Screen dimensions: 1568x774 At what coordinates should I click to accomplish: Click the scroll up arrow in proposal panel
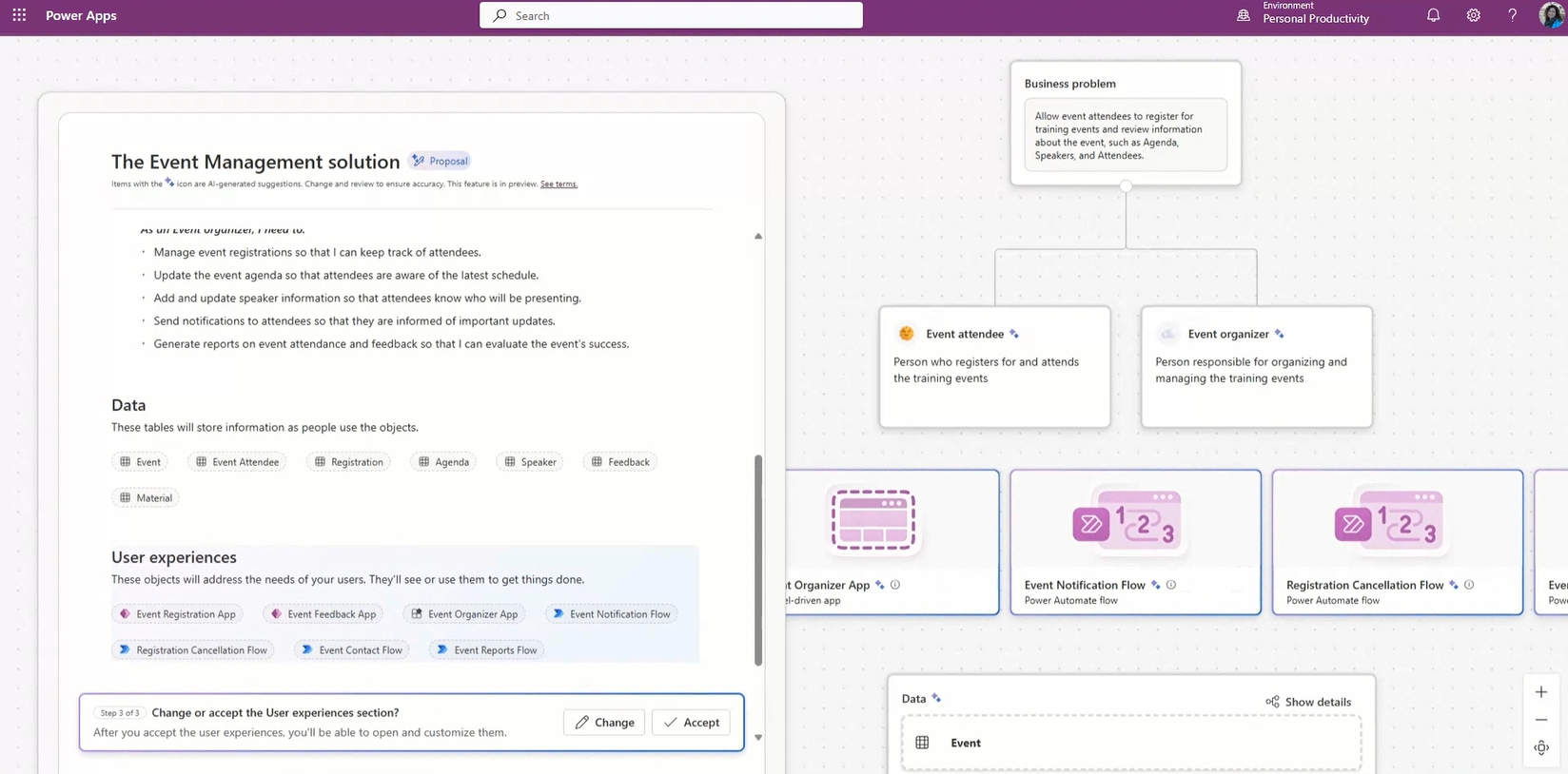[758, 236]
